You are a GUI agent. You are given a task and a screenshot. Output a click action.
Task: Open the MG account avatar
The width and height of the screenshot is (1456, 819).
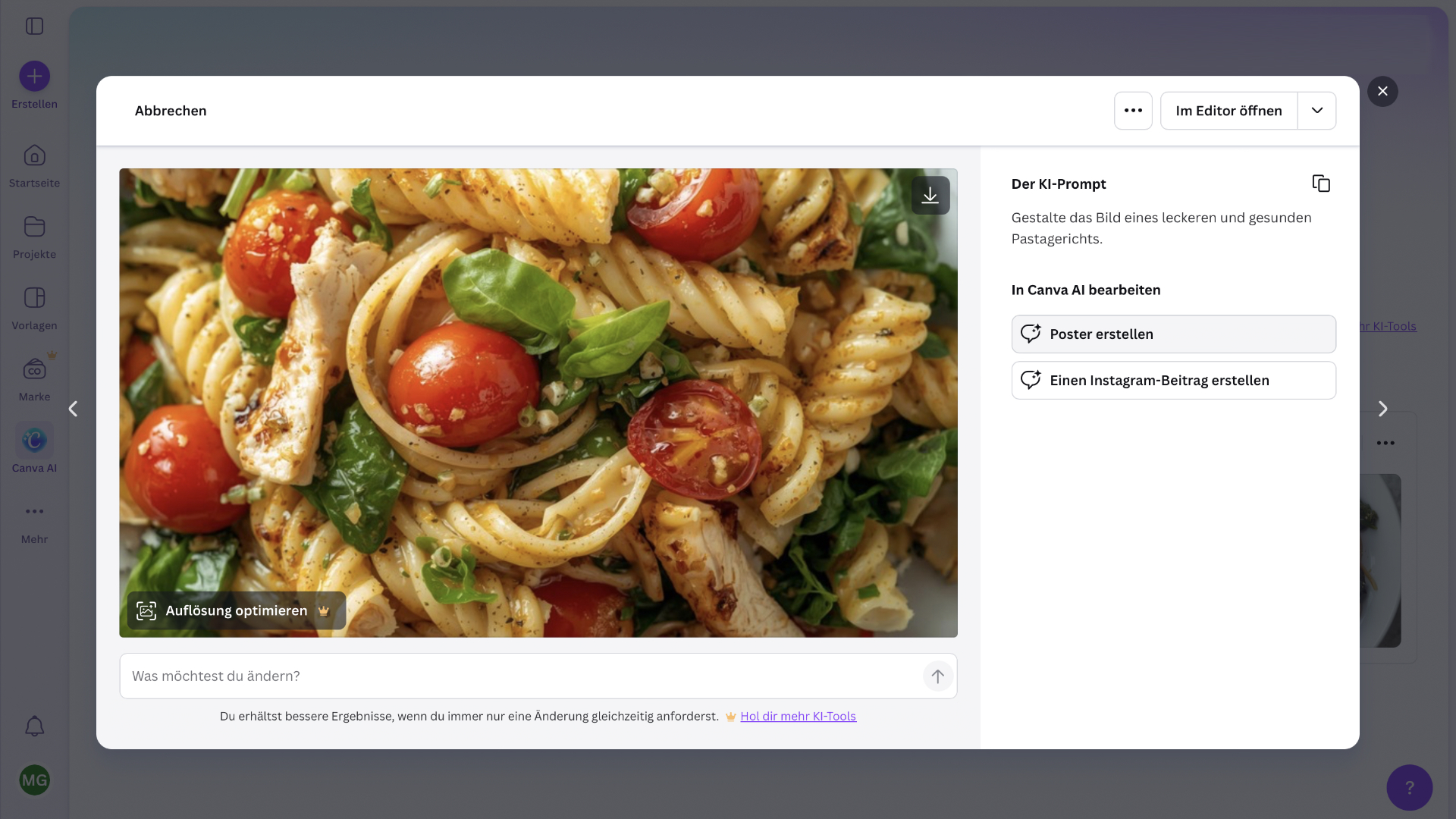point(34,780)
